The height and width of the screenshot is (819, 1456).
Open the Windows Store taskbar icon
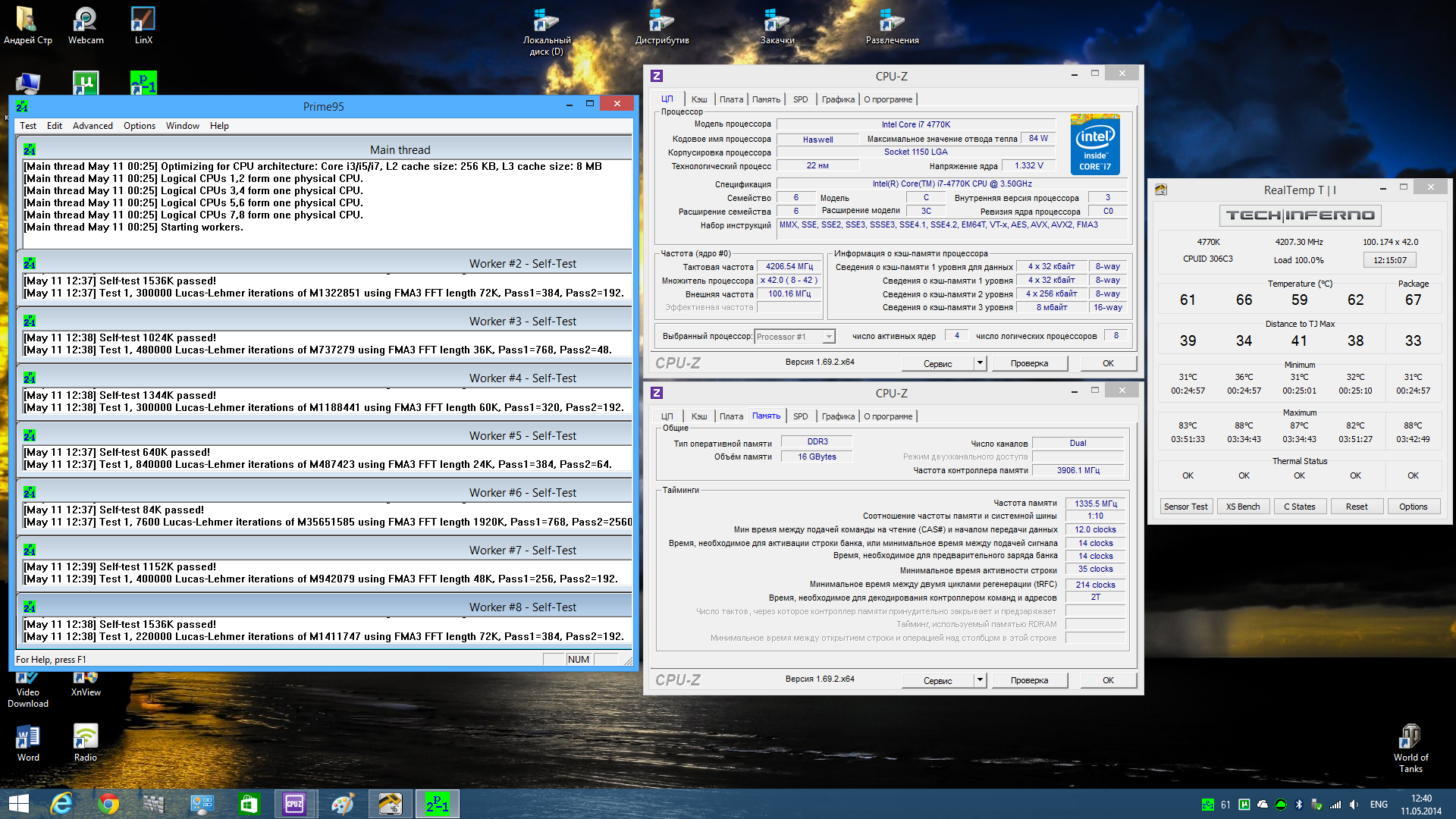[249, 804]
